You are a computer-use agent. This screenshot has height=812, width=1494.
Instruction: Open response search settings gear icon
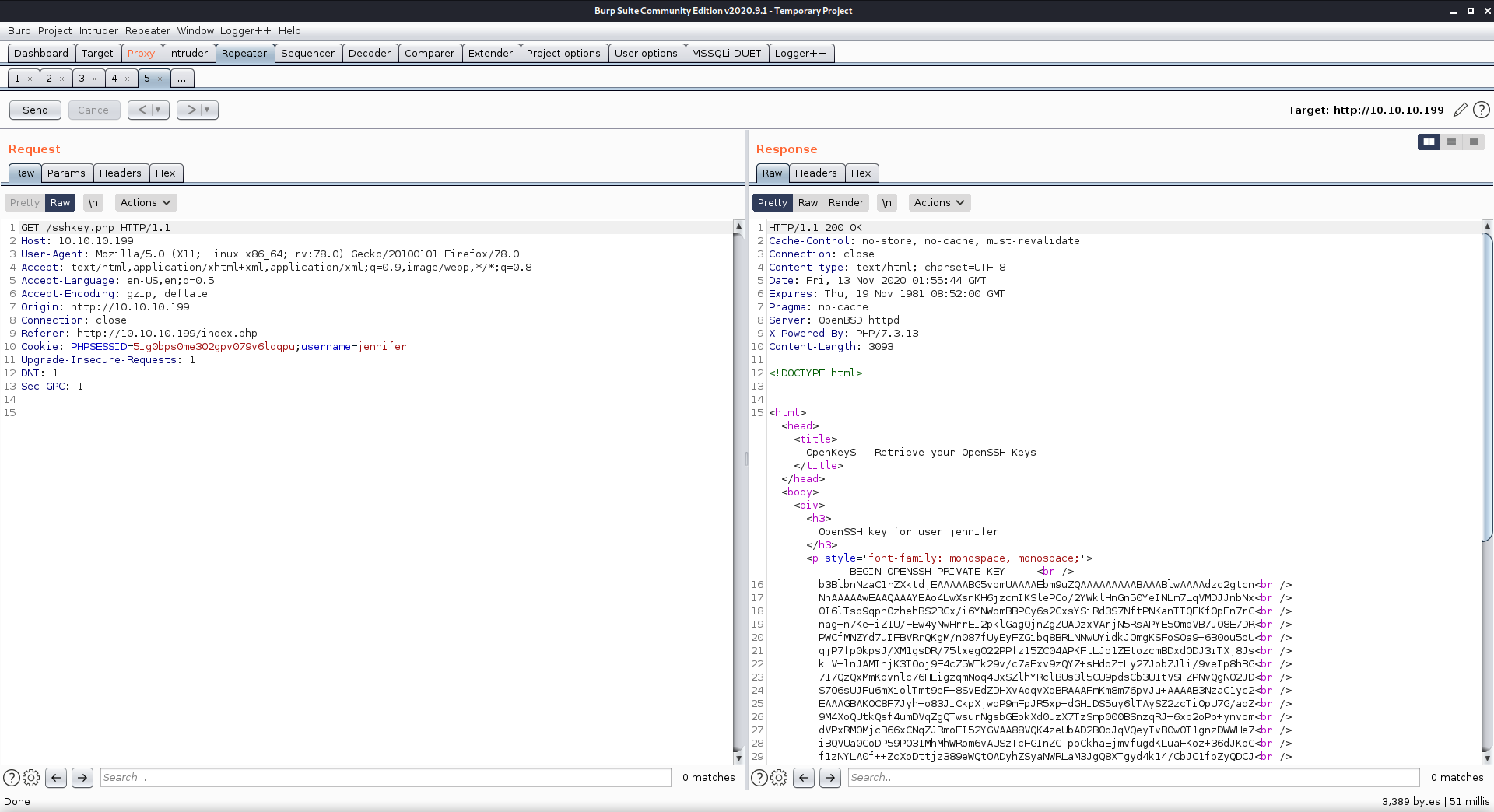tap(779, 777)
